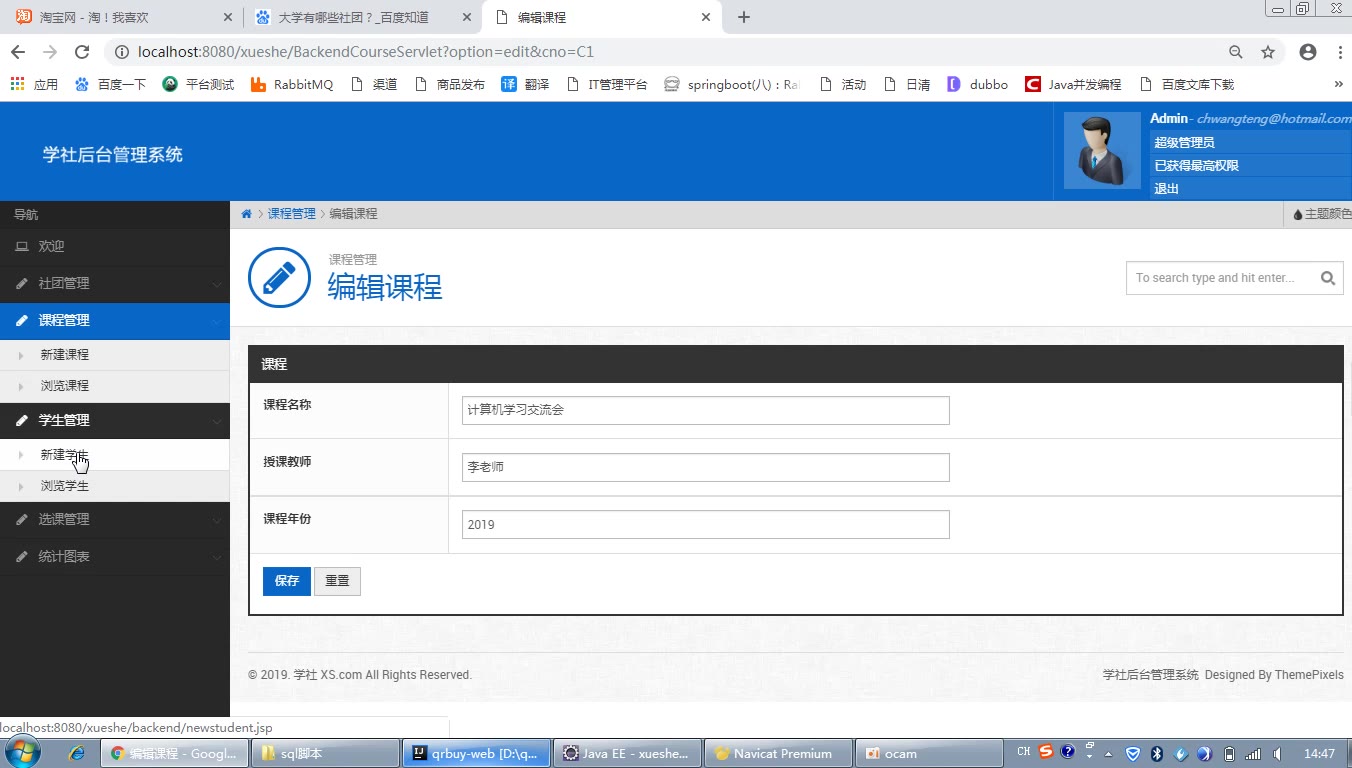The width and height of the screenshot is (1352, 768).
Task: Open the browser zoom magnifier icon
Action: pyautogui.click(x=1236, y=52)
